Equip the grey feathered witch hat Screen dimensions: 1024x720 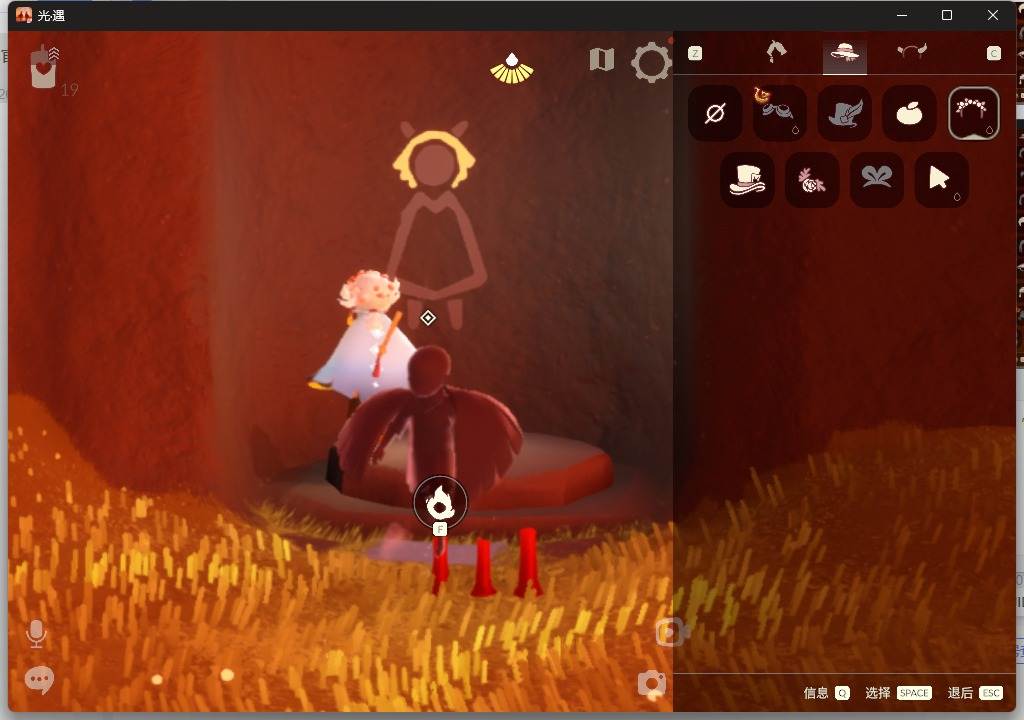click(844, 113)
